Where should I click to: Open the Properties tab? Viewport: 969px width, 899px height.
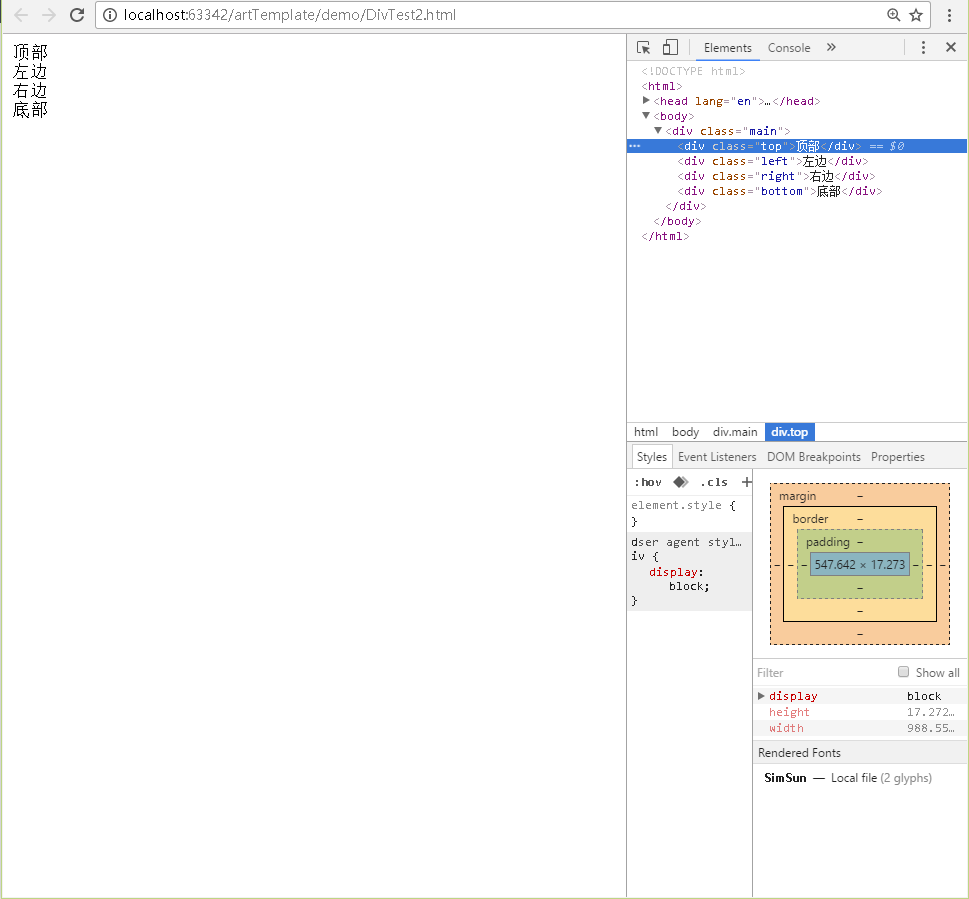pyautogui.click(x=897, y=457)
